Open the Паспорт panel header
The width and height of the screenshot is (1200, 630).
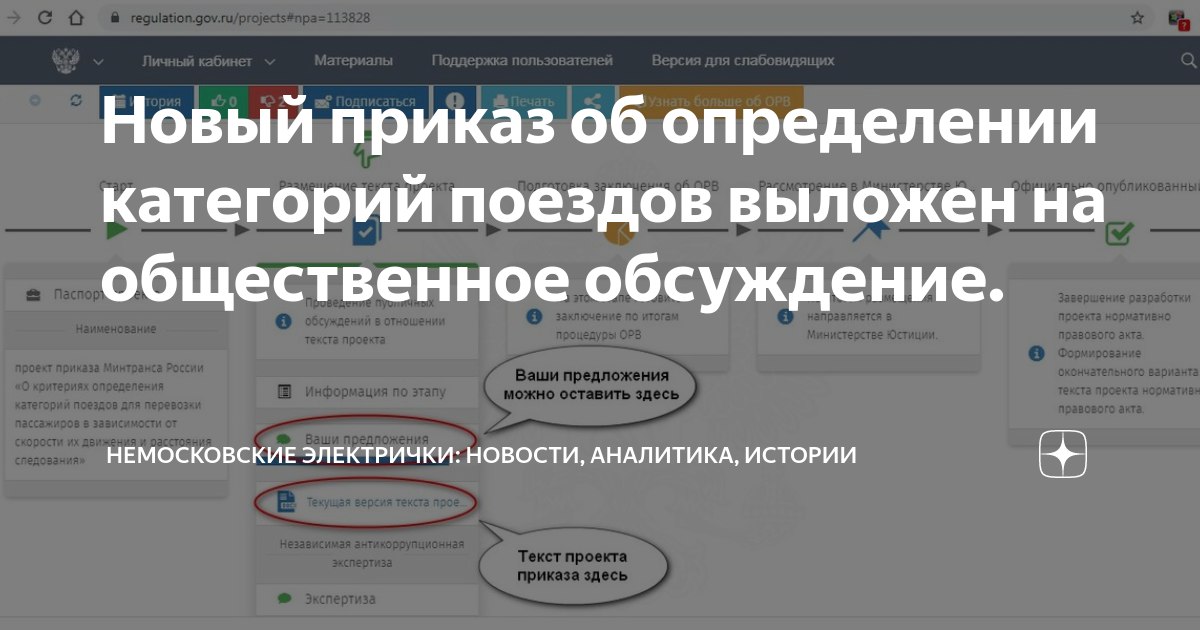[115, 295]
